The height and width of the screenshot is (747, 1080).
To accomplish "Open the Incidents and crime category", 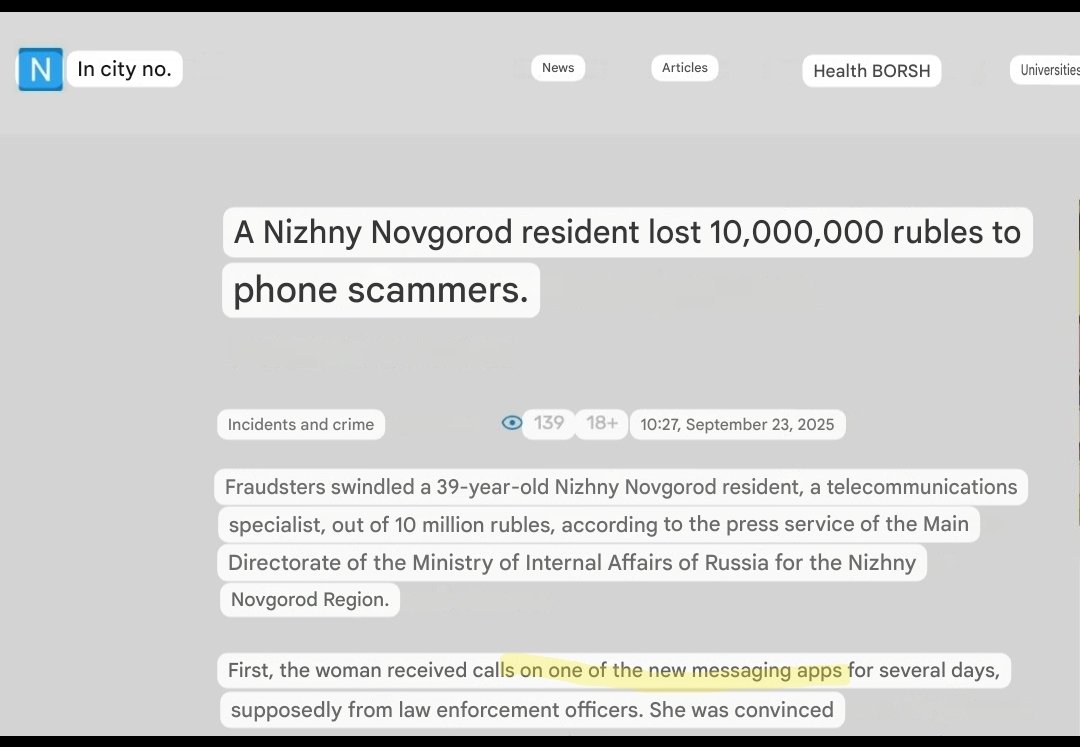I will 301,424.
